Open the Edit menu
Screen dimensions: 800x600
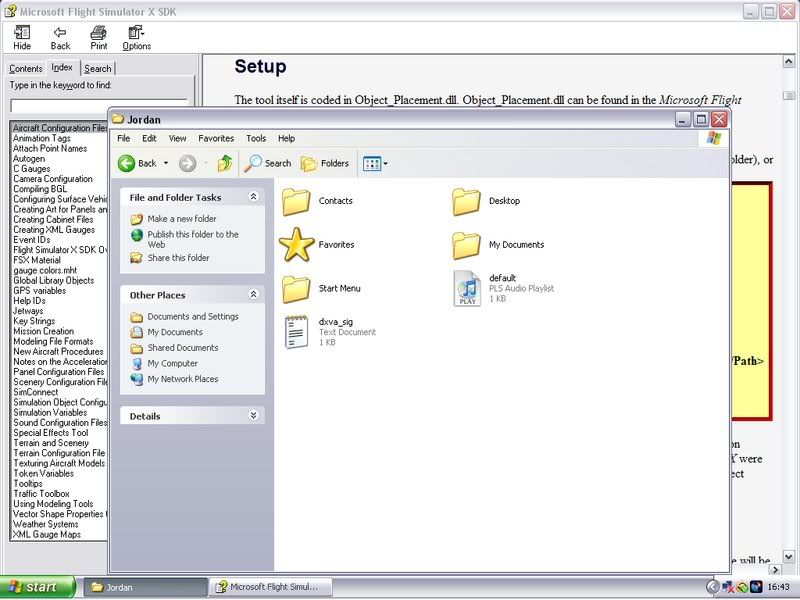coord(149,138)
